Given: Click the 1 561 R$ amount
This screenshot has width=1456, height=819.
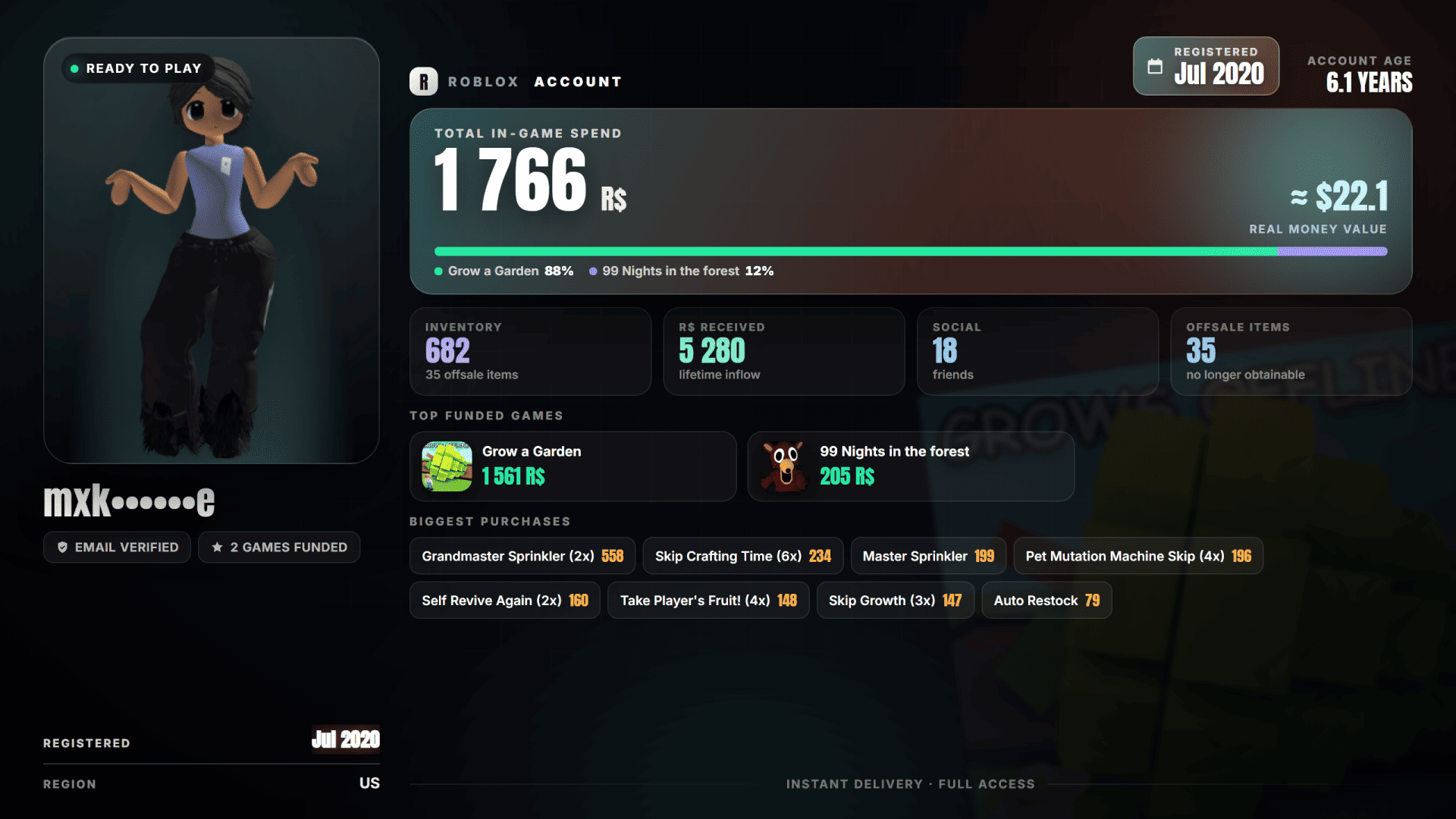Looking at the screenshot, I should click(513, 476).
